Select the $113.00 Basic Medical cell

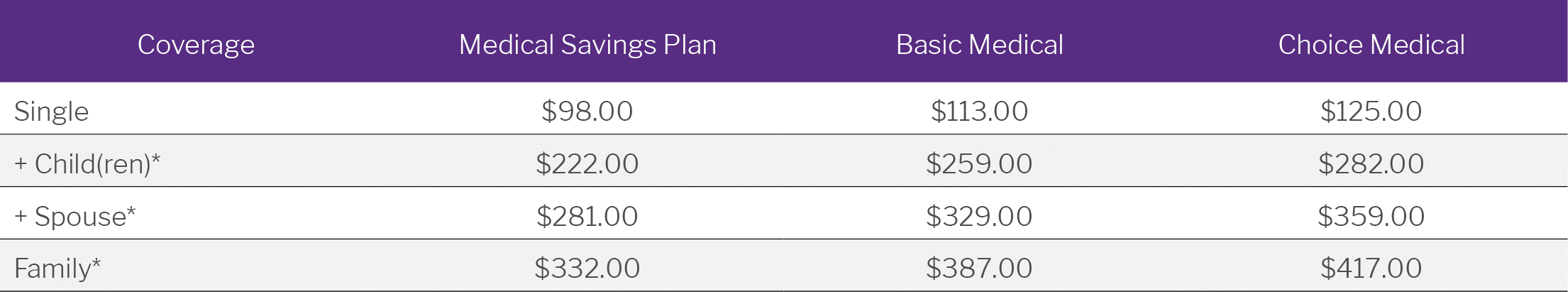tap(980, 112)
